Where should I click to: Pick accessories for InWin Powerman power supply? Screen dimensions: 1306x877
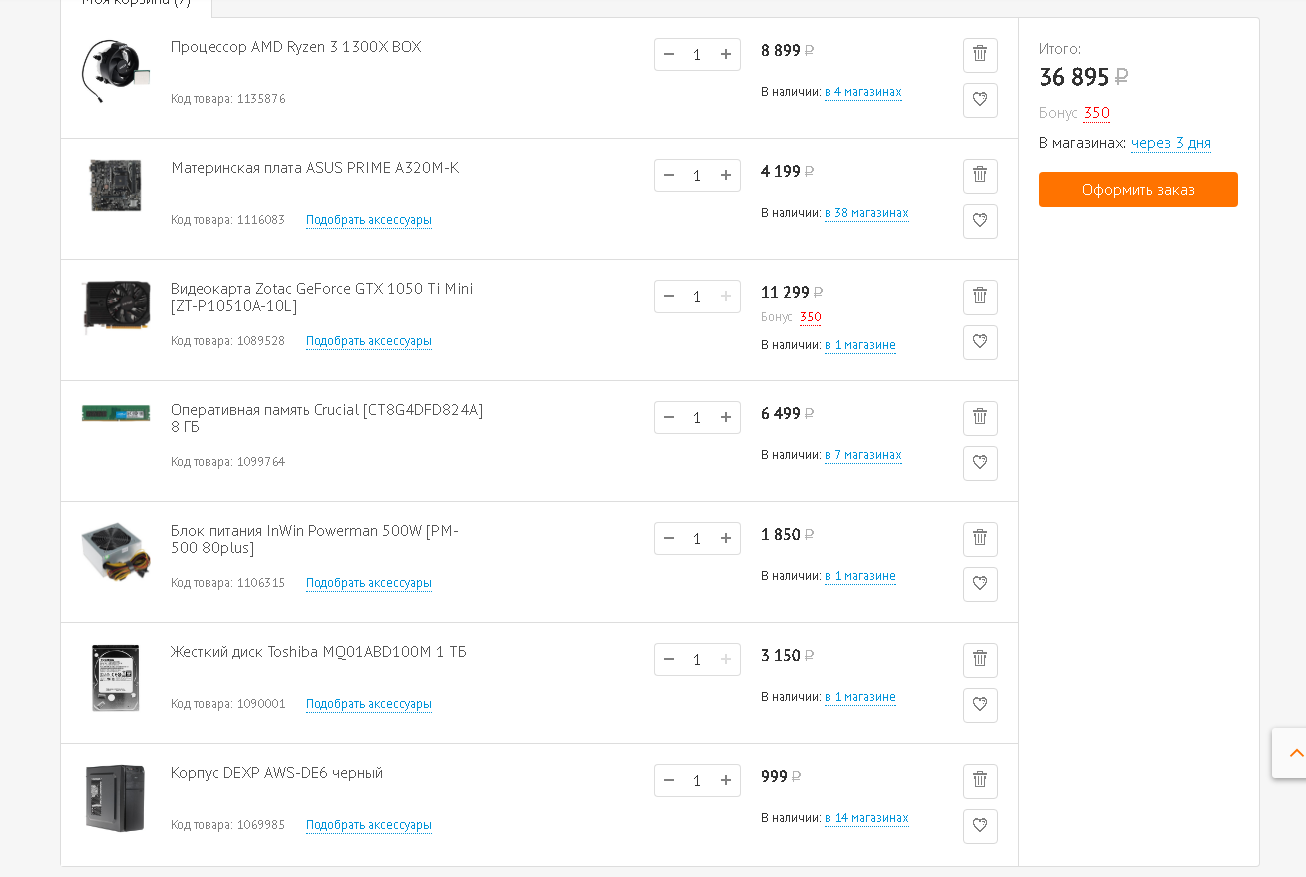coord(369,583)
